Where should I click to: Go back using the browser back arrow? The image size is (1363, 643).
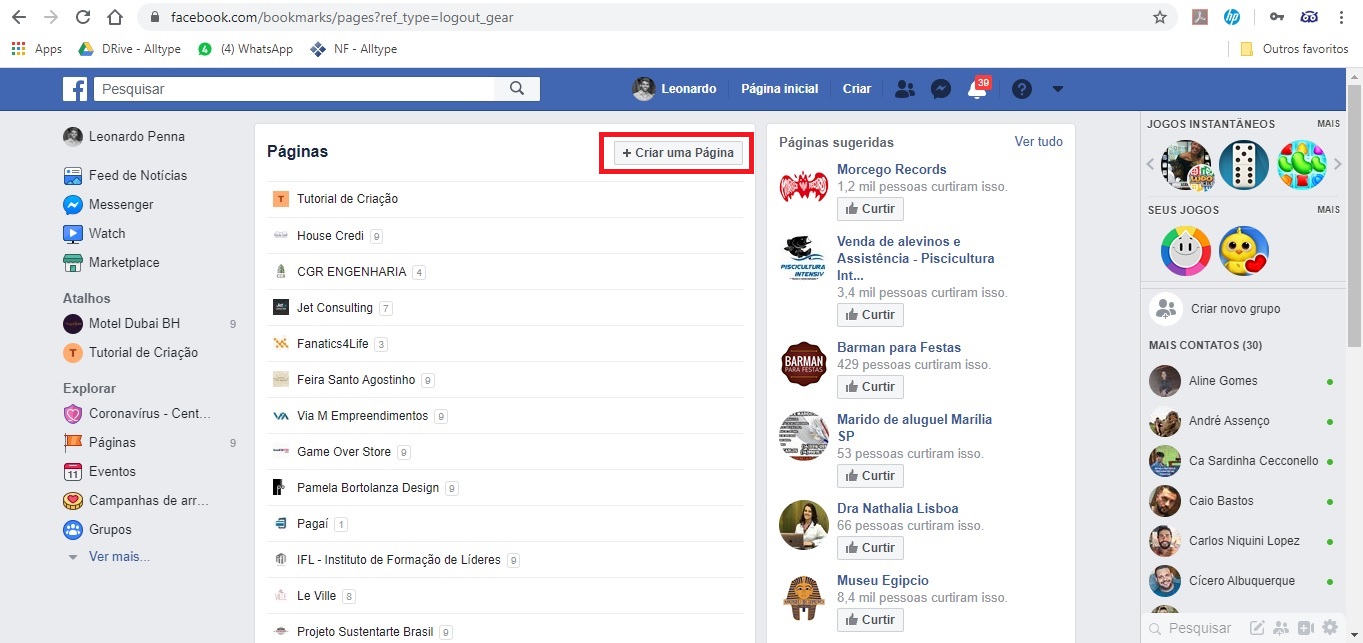tap(19, 17)
